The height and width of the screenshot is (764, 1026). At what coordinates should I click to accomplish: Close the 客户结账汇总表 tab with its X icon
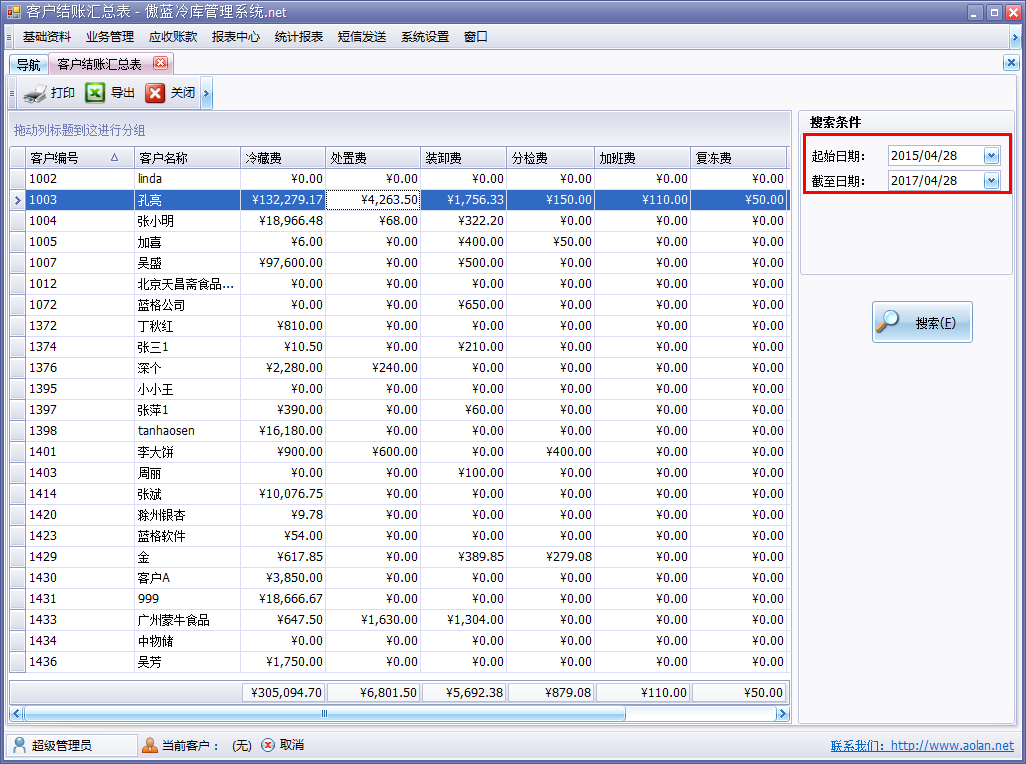click(160, 63)
